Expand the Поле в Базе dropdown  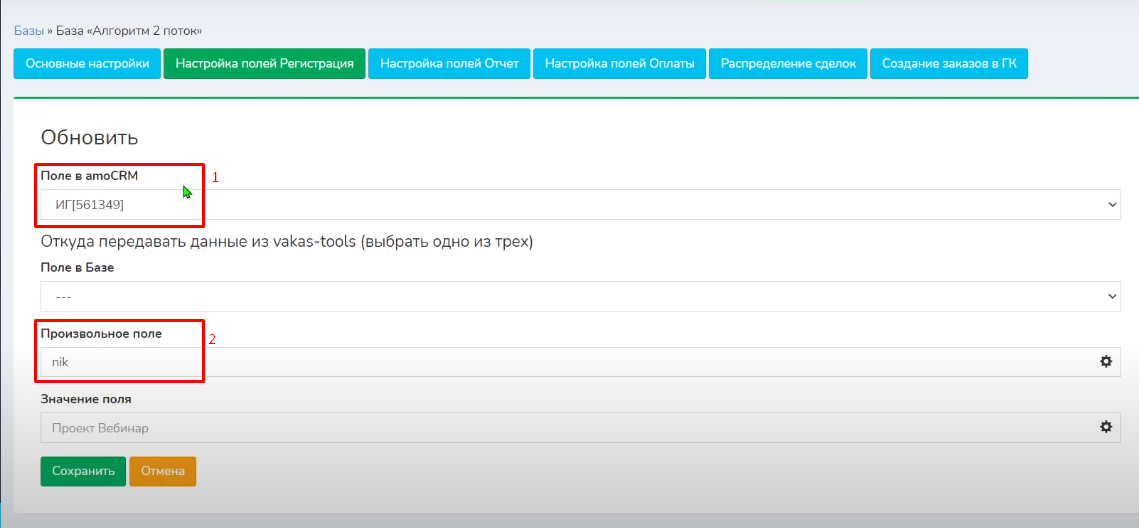[x=580, y=296]
